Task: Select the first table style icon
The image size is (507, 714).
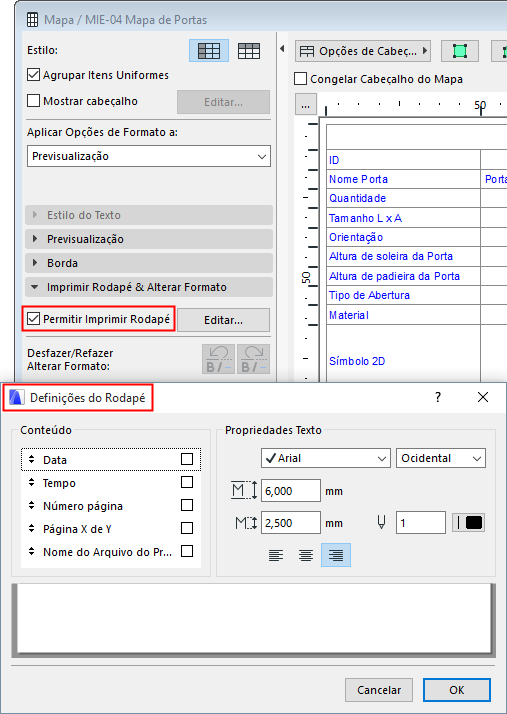Action: tap(209, 51)
